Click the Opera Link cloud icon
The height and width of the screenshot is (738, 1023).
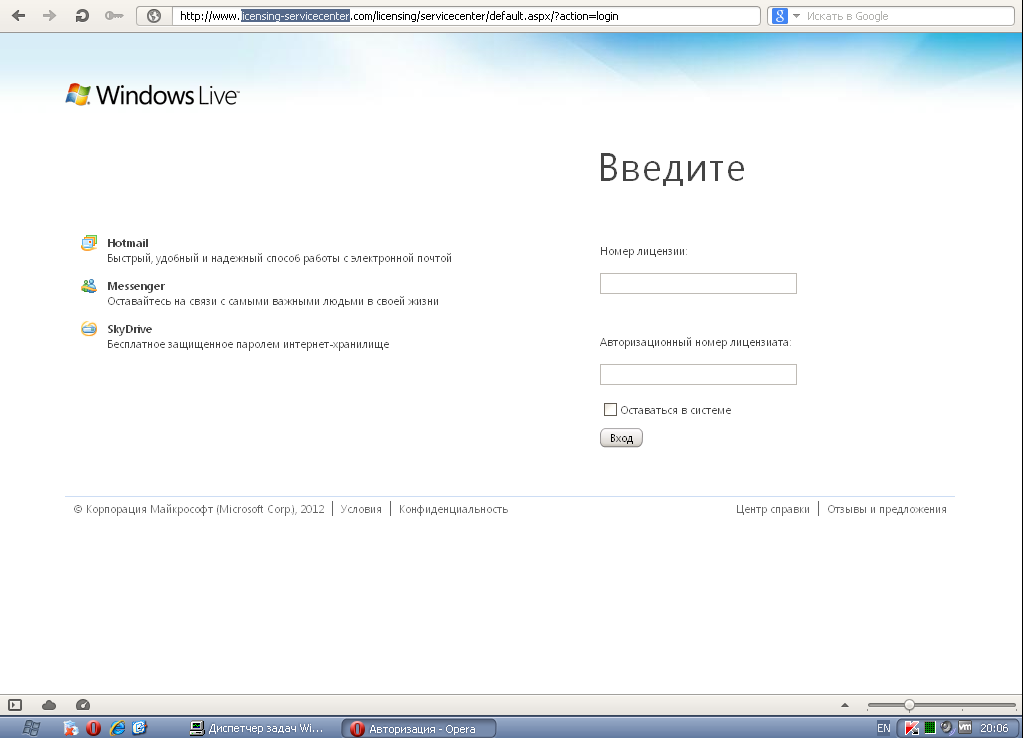point(49,705)
